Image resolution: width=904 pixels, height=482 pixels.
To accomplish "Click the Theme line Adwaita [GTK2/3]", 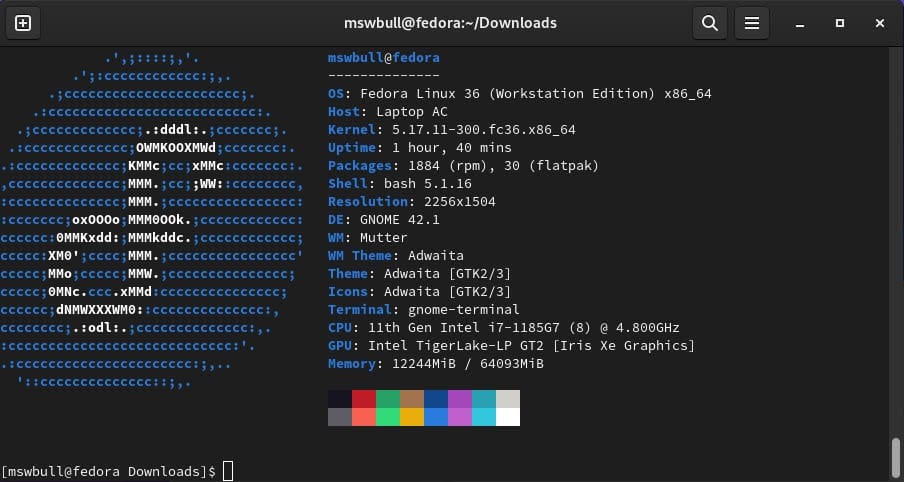I will point(419,274).
